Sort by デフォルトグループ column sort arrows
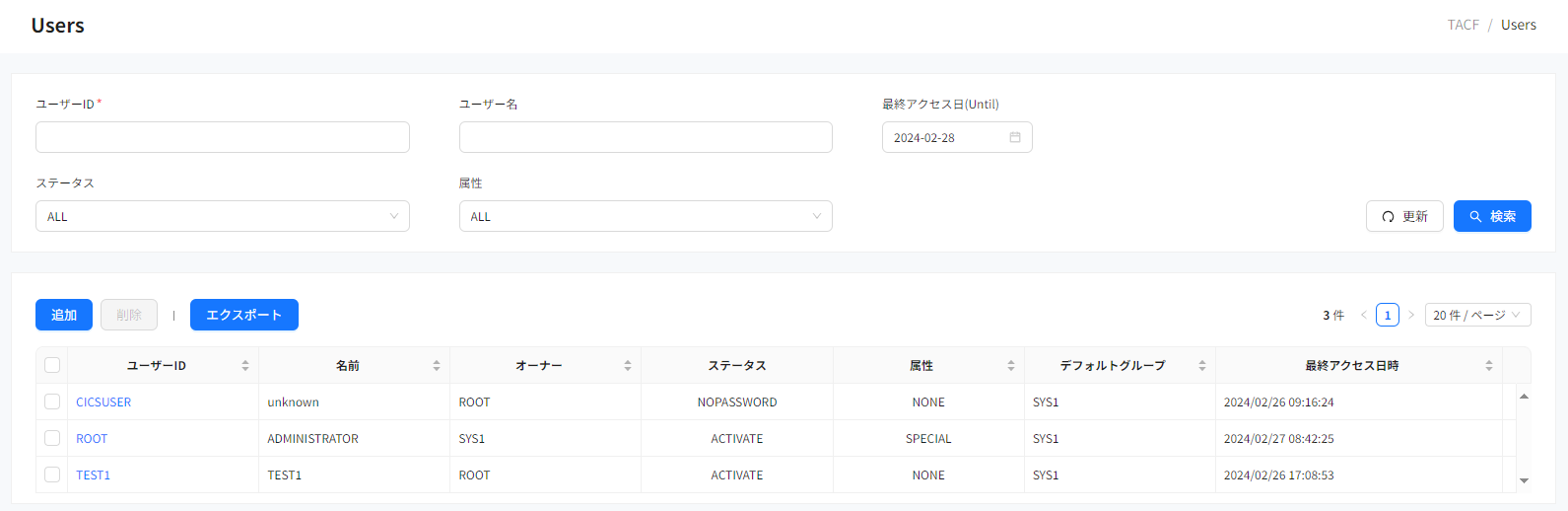 tap(1202, 366)
